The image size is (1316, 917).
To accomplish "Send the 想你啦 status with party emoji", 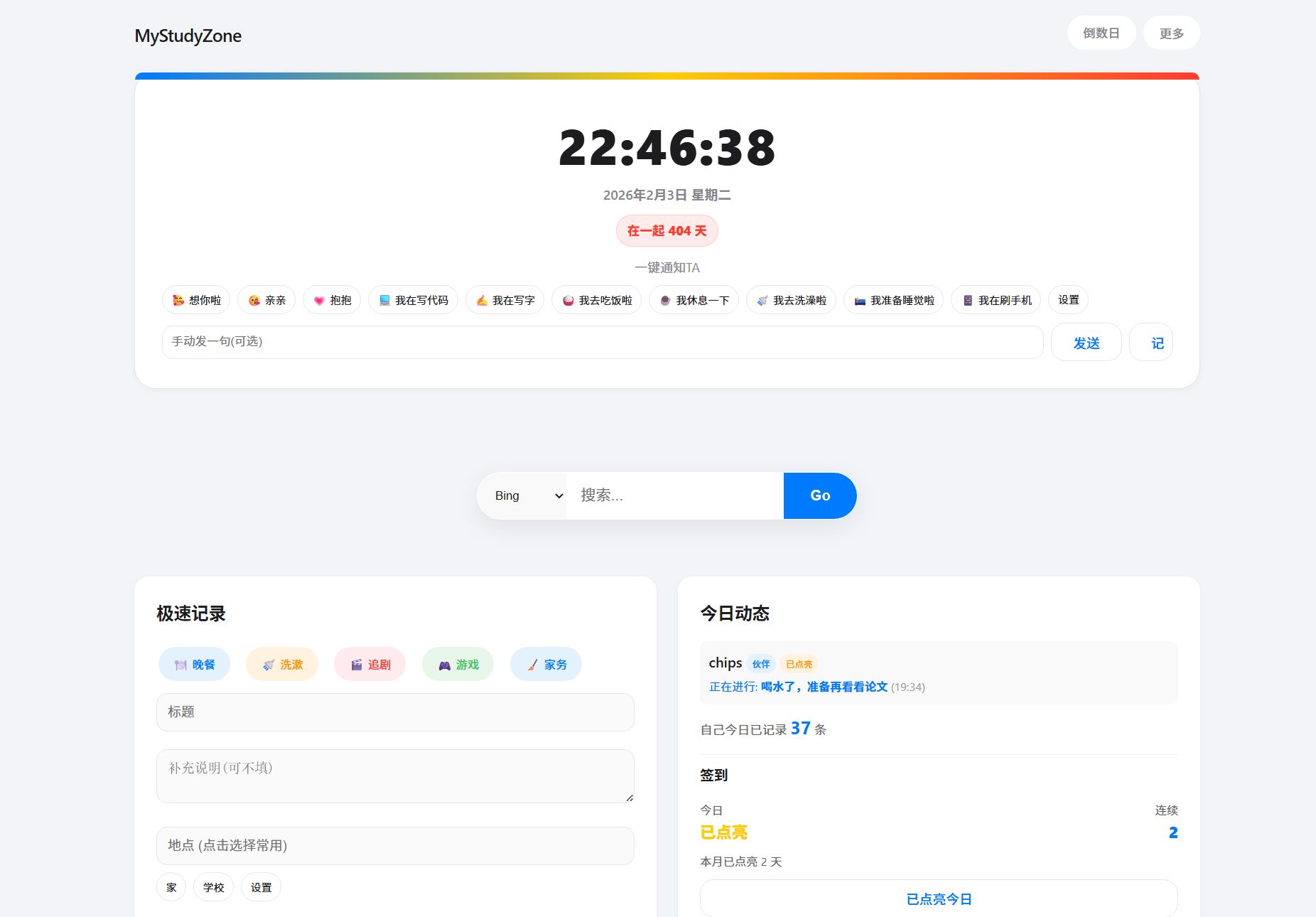I will (197, 300).
